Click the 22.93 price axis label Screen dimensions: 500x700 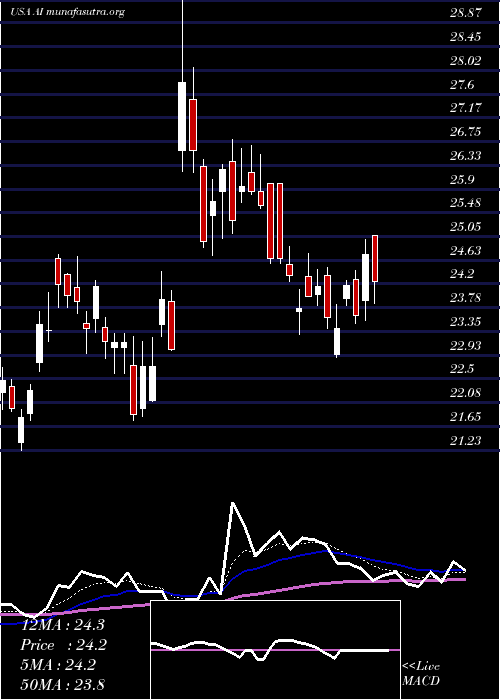(466, 346)
